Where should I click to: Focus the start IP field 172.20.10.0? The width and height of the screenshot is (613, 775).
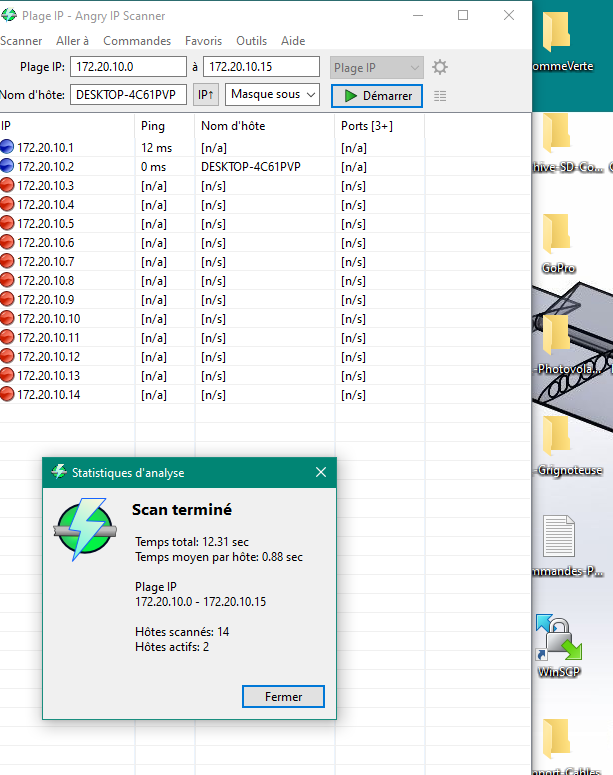128,67
